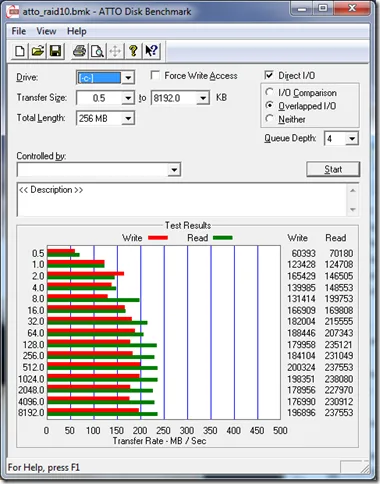
Task: Expand the Controlled by dropdown
Action: 174,170
